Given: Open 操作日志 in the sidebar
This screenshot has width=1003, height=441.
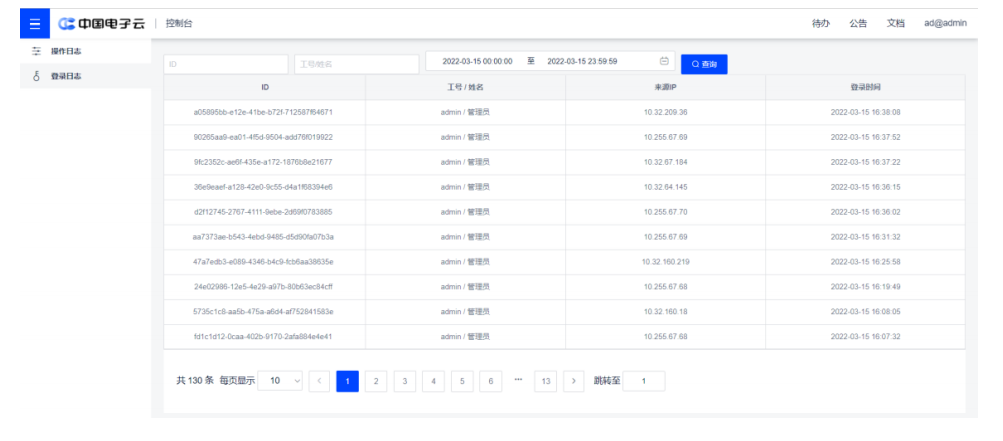Looking at the screenshot, I should pos(65,50).
